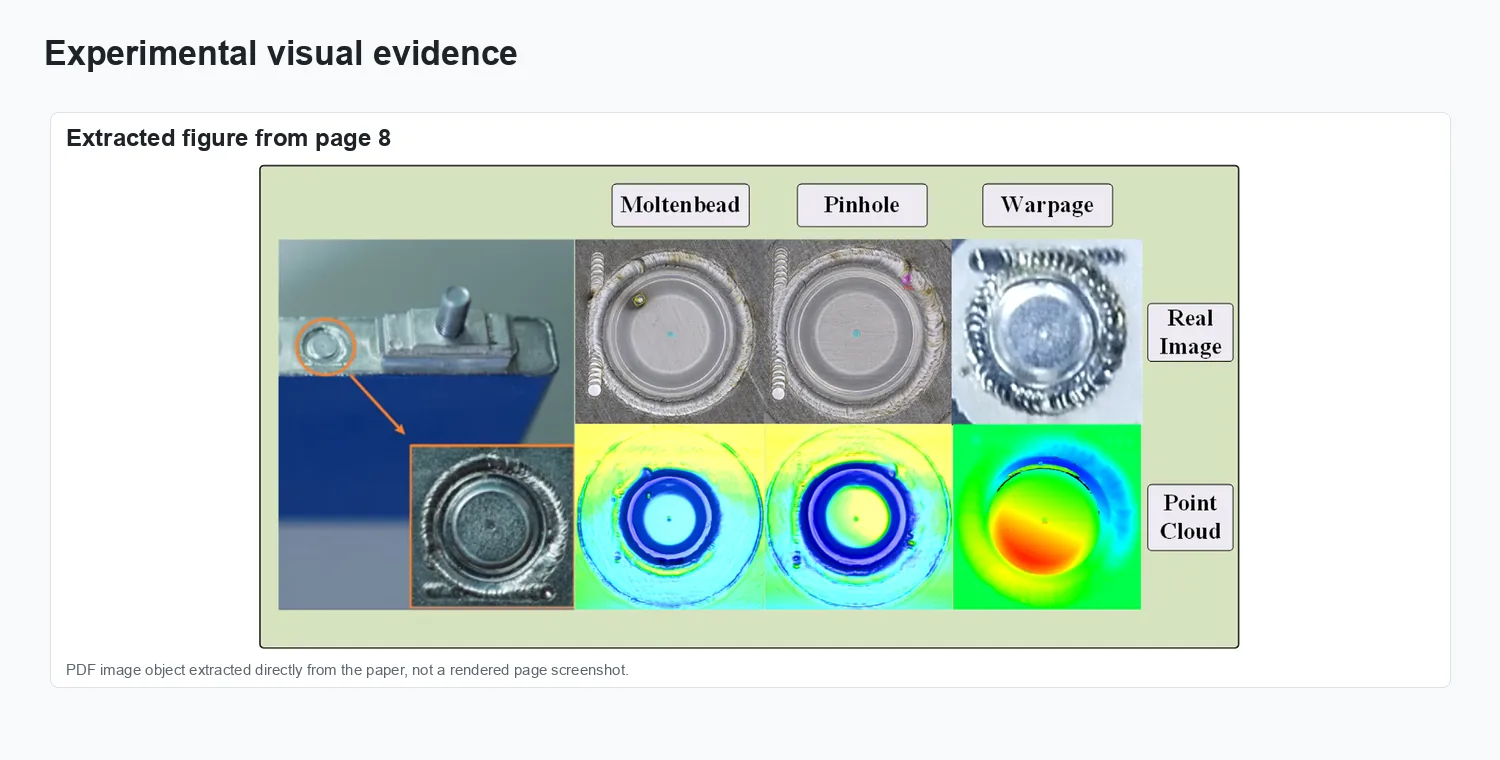
Task: Click the 'Extracted figure from page 8' title
Action: [228, 138]
